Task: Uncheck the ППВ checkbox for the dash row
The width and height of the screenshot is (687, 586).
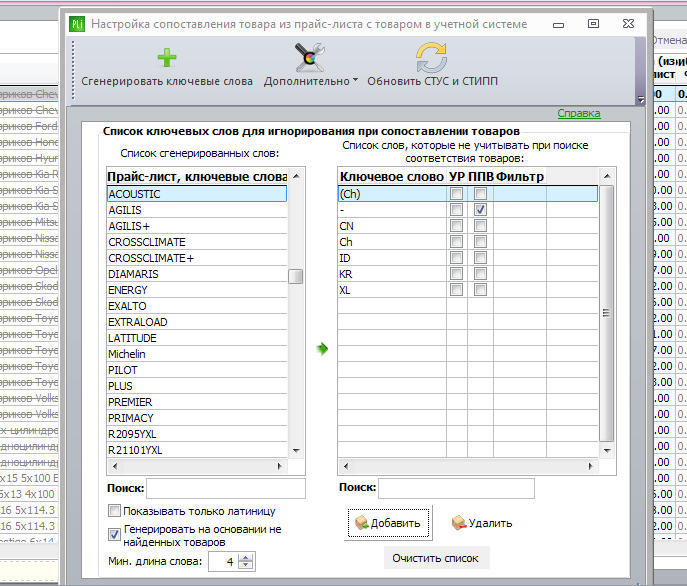Action: click(480, 210)
